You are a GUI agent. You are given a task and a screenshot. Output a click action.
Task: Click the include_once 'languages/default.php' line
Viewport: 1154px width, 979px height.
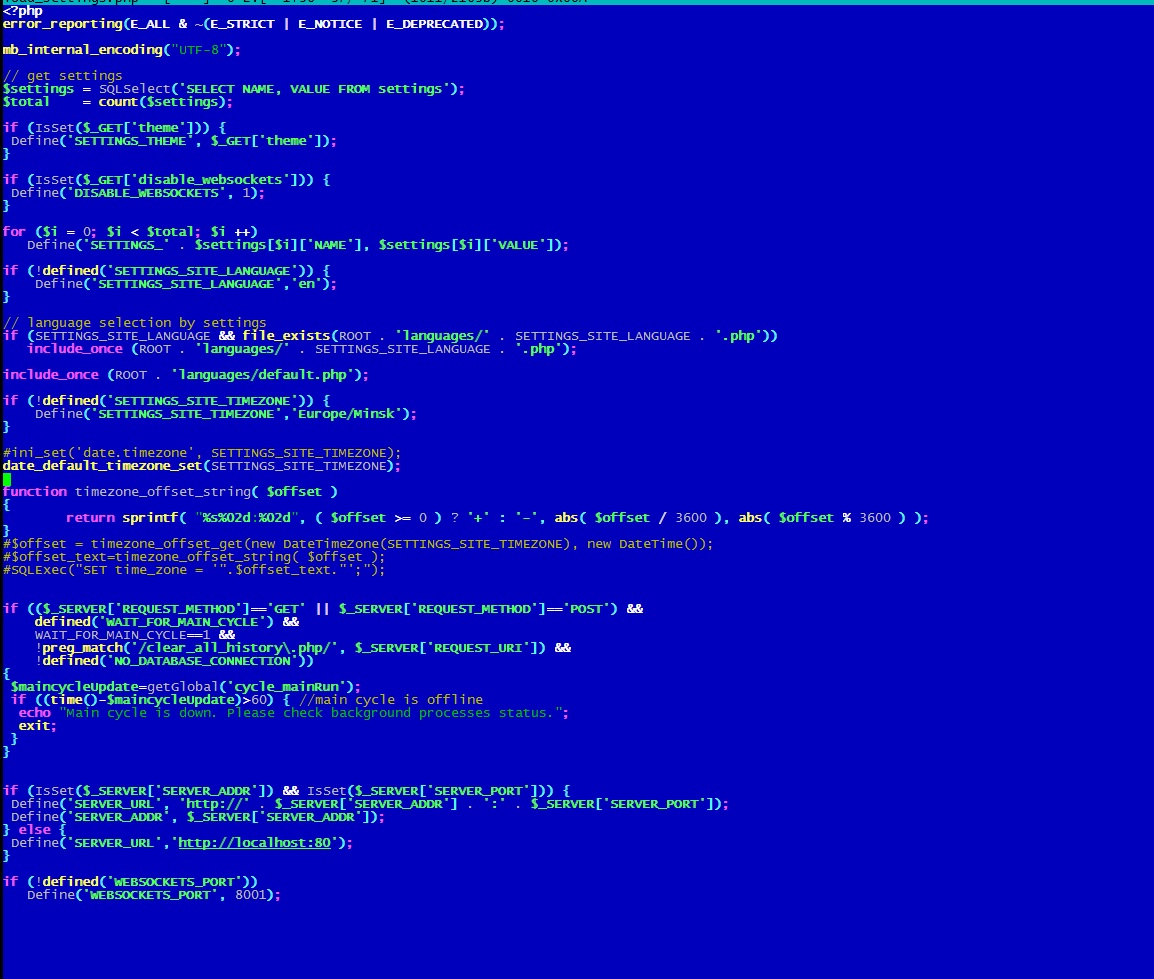185,375
